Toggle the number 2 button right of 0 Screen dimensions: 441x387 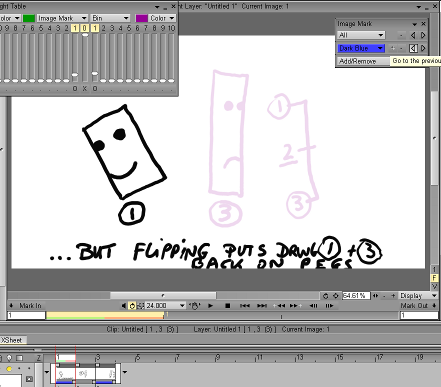(x=103, y=28)
